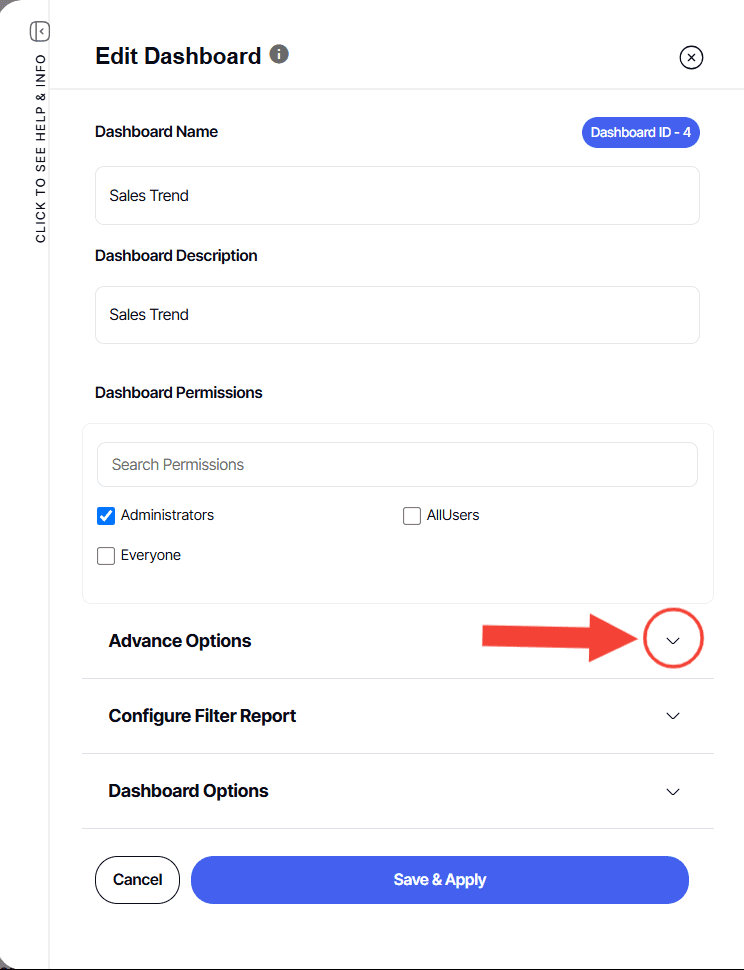Expand the Dashboard Options chevron

coord(673,791)
